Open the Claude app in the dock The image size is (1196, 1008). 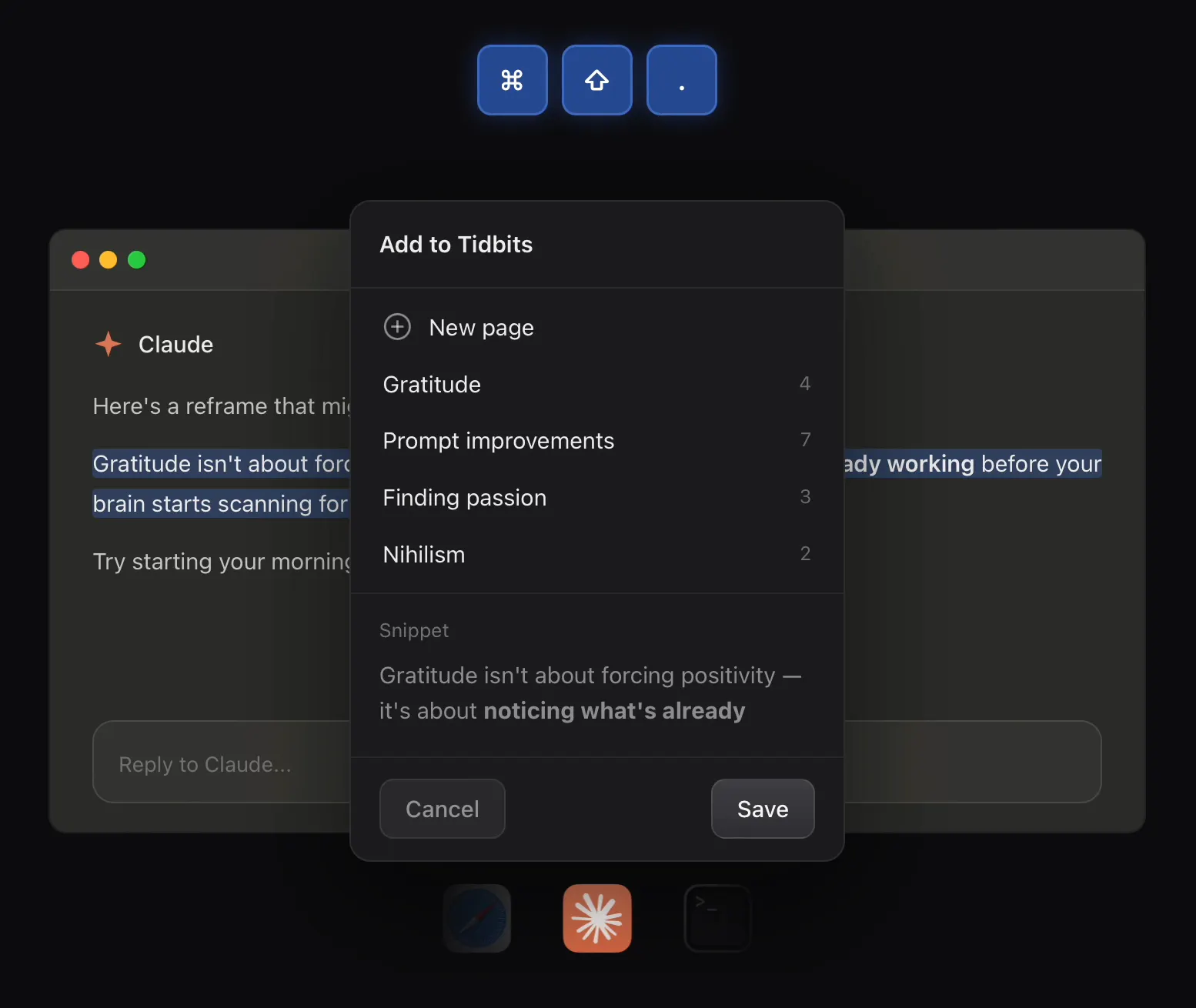(597, 918)
